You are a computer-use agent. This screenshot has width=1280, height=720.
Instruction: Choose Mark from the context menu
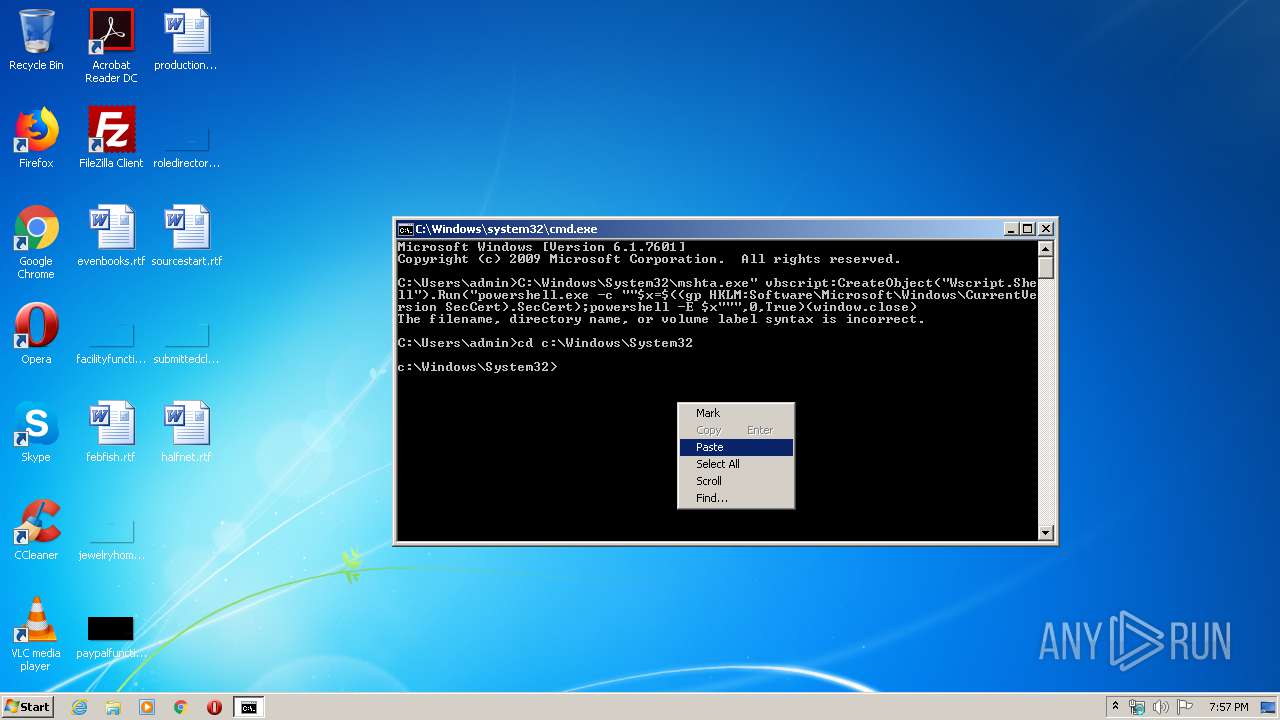pos(736,413)
